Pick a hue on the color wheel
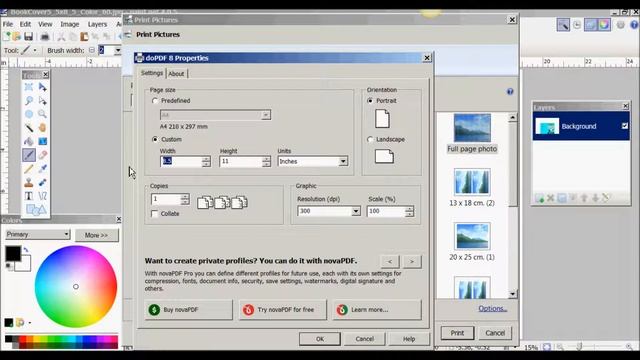The width and height of the screenshot is (640, 360). tap(76, 287)
